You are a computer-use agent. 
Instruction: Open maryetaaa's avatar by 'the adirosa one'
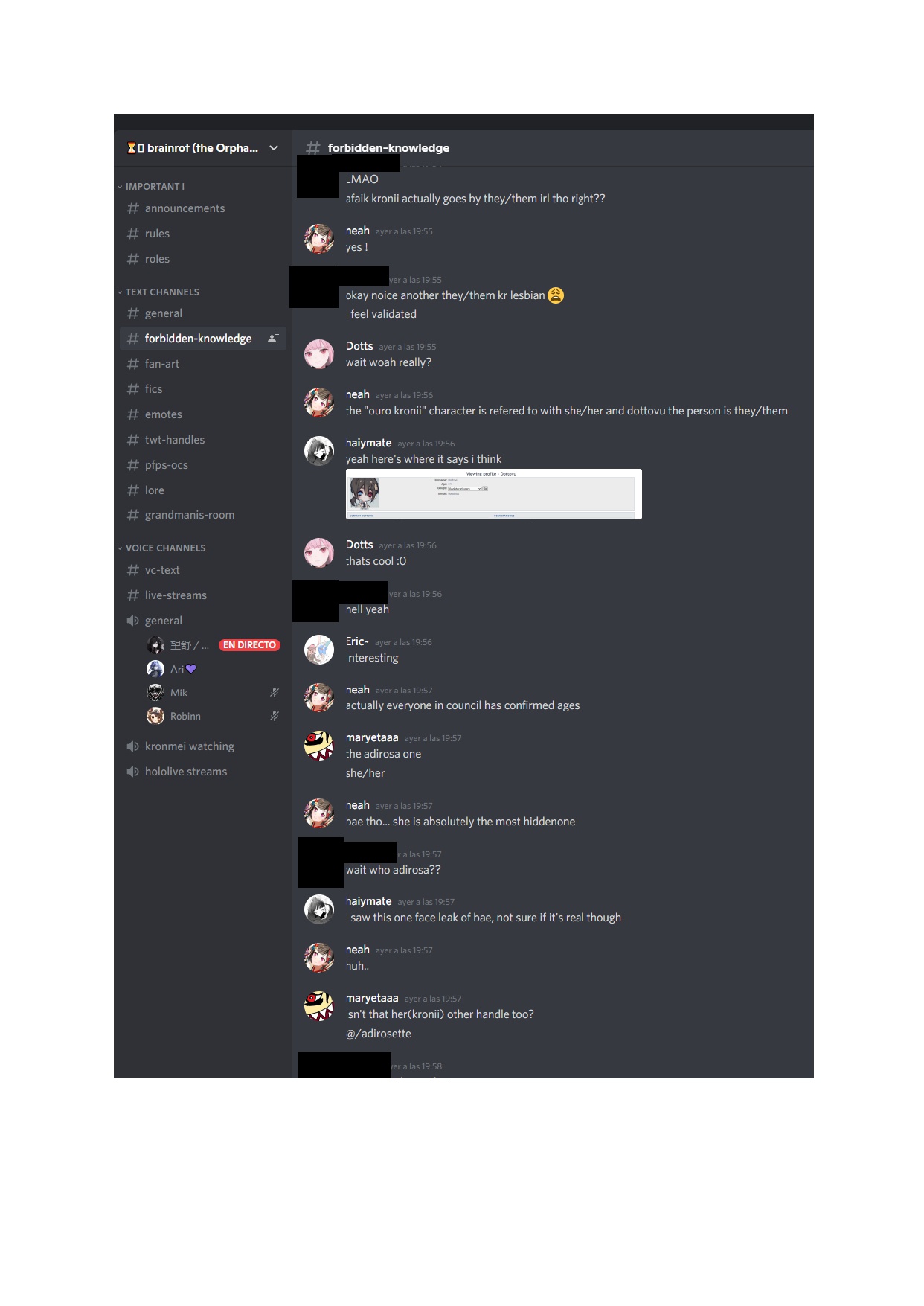(x=319, y=746)
